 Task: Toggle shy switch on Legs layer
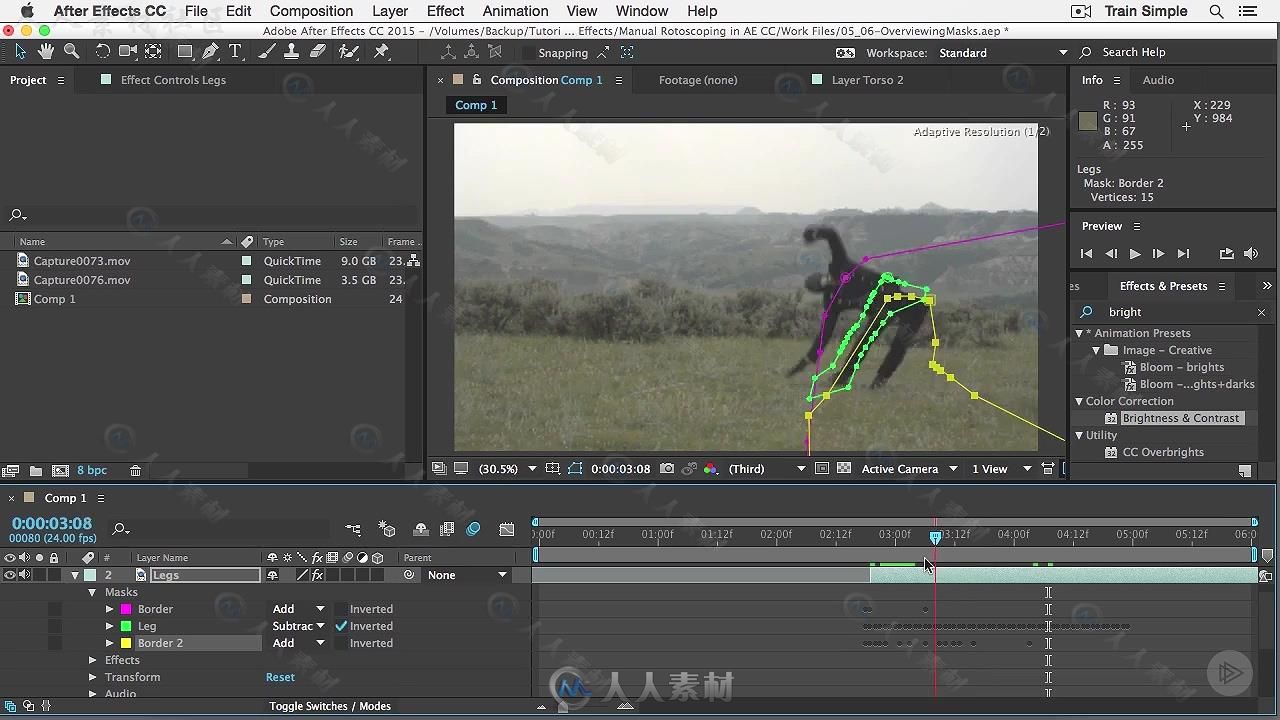click(x=272, y=575)
